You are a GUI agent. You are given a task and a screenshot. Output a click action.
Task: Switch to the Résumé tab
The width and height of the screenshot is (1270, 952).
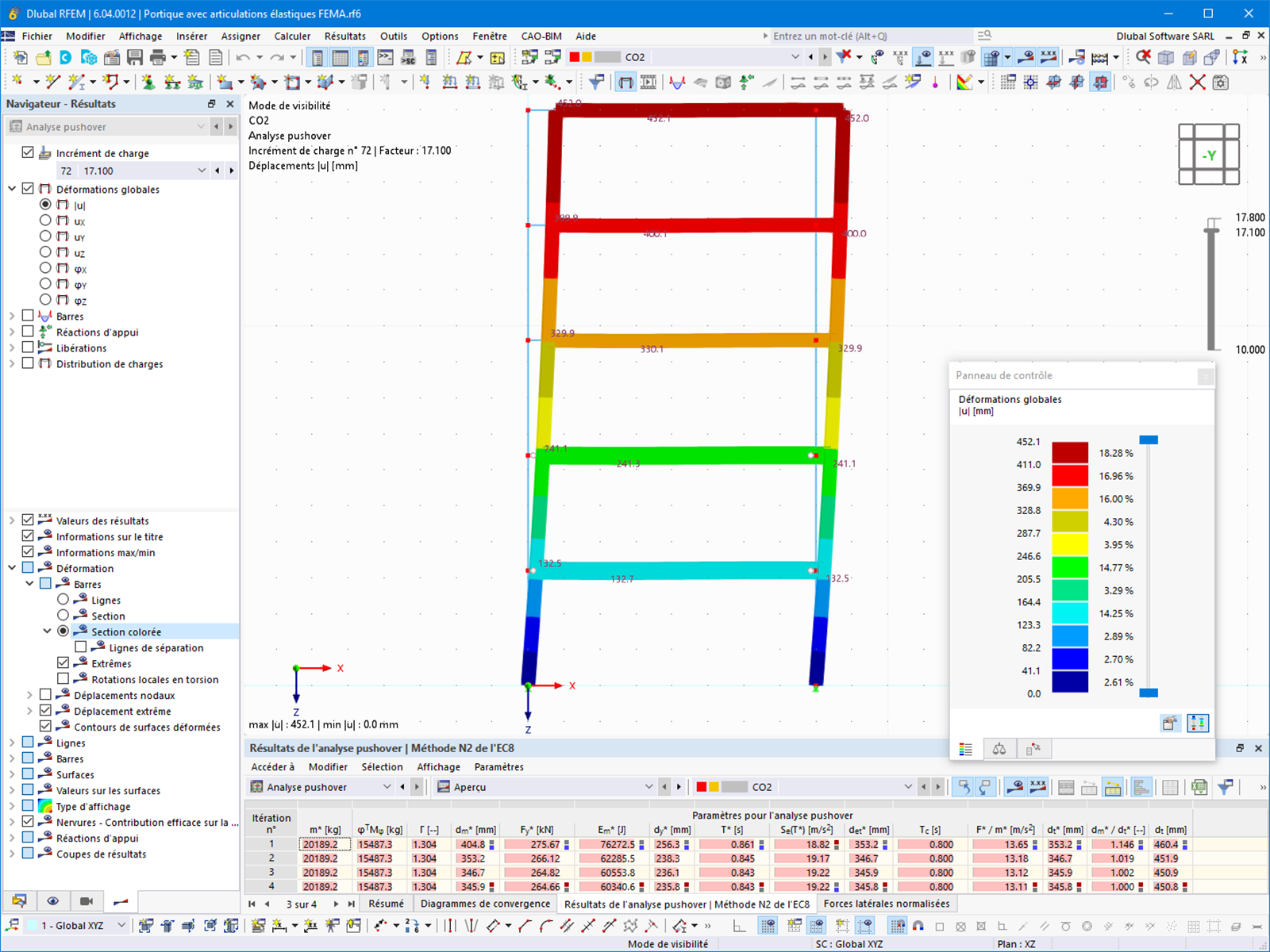386,904
